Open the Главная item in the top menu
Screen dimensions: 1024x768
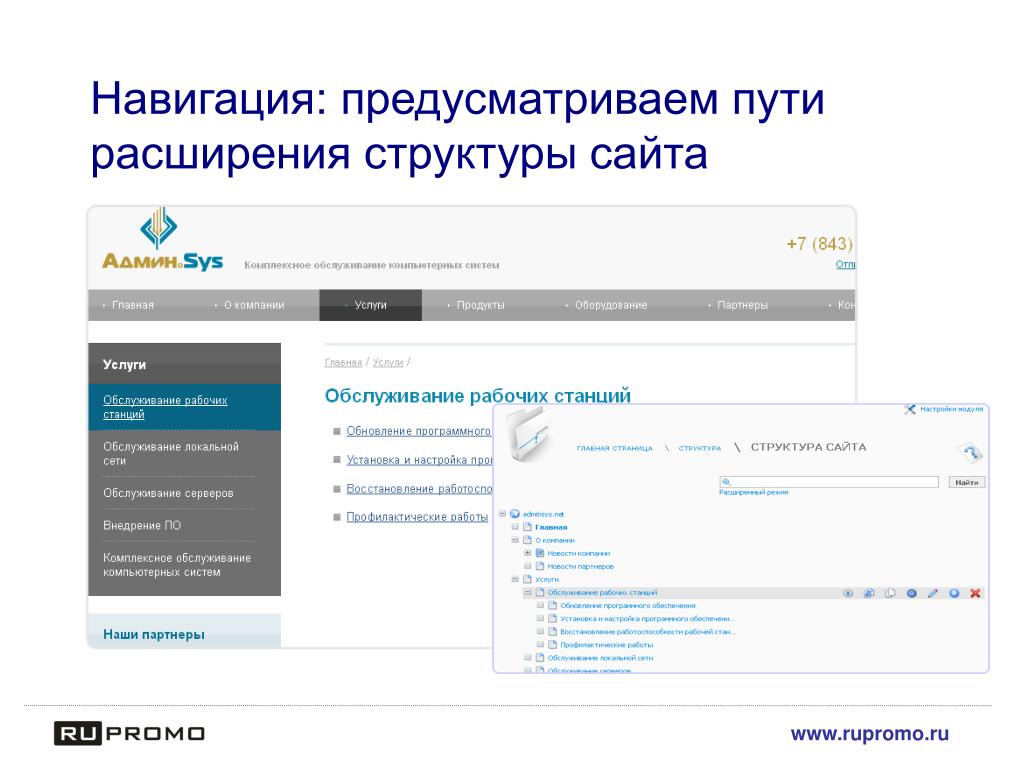pyautogui.click(x=133, y=305)
